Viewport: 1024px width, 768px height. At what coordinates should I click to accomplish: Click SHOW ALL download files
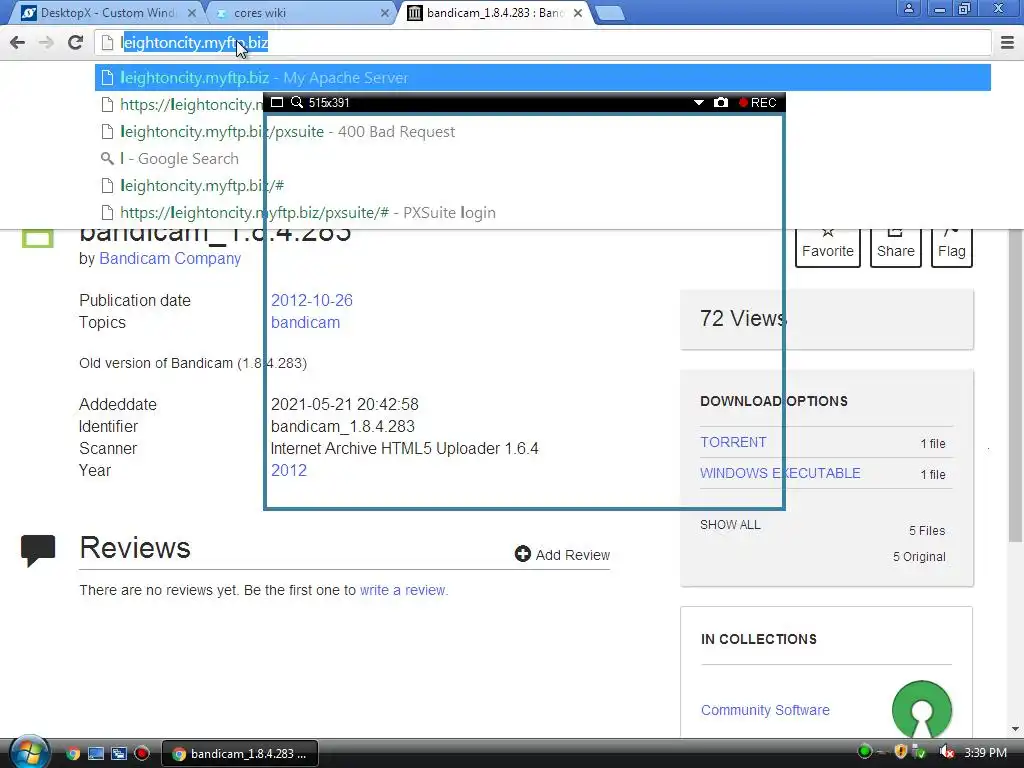tap(730, 524)
